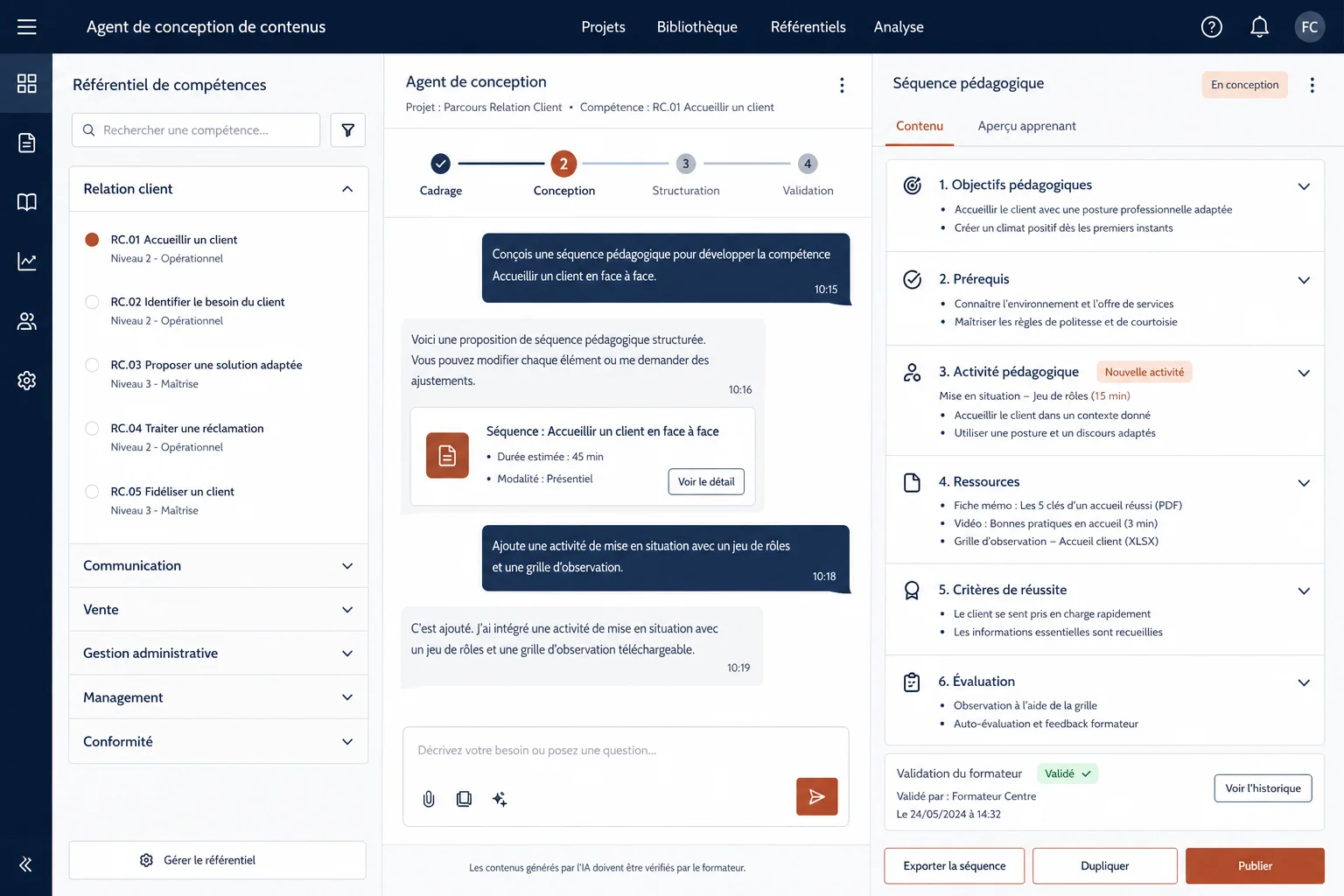The height and width of the screenshot is (896, 1344).
Task: Expand the Management category
Action: click(218, 697)
